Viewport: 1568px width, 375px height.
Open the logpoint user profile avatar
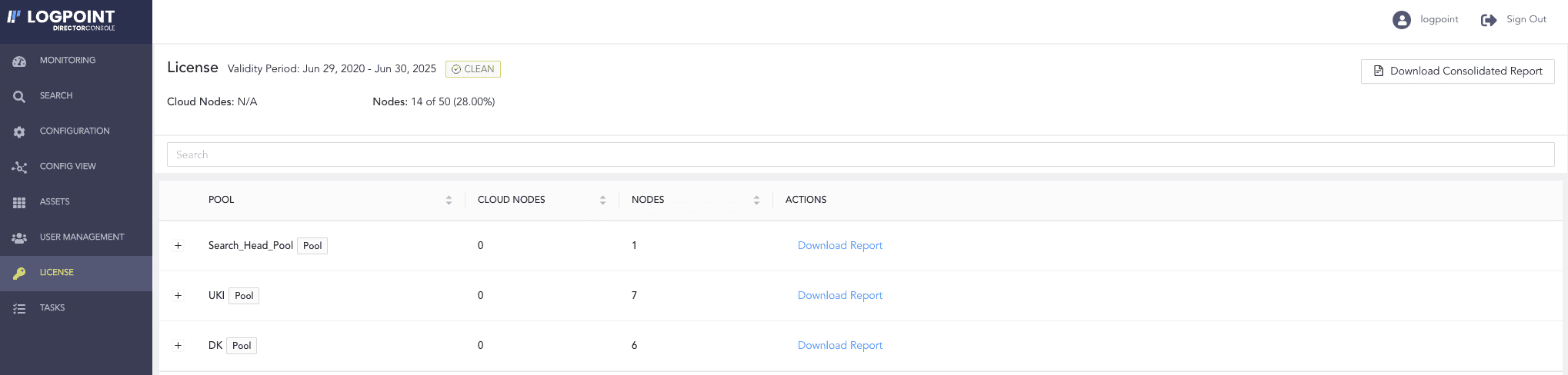coord(1401,20)
